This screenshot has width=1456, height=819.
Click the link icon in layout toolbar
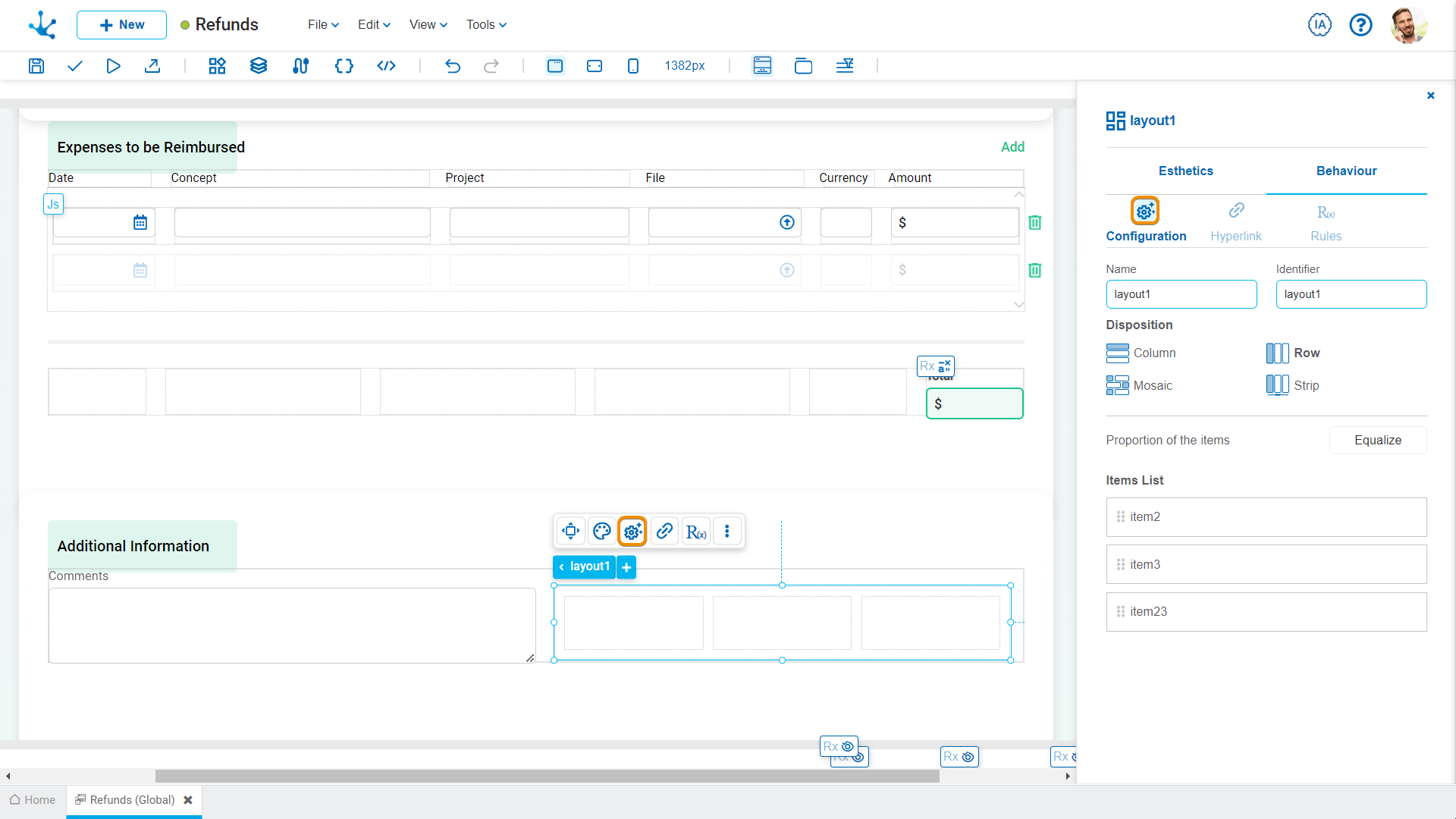[665, 531]
